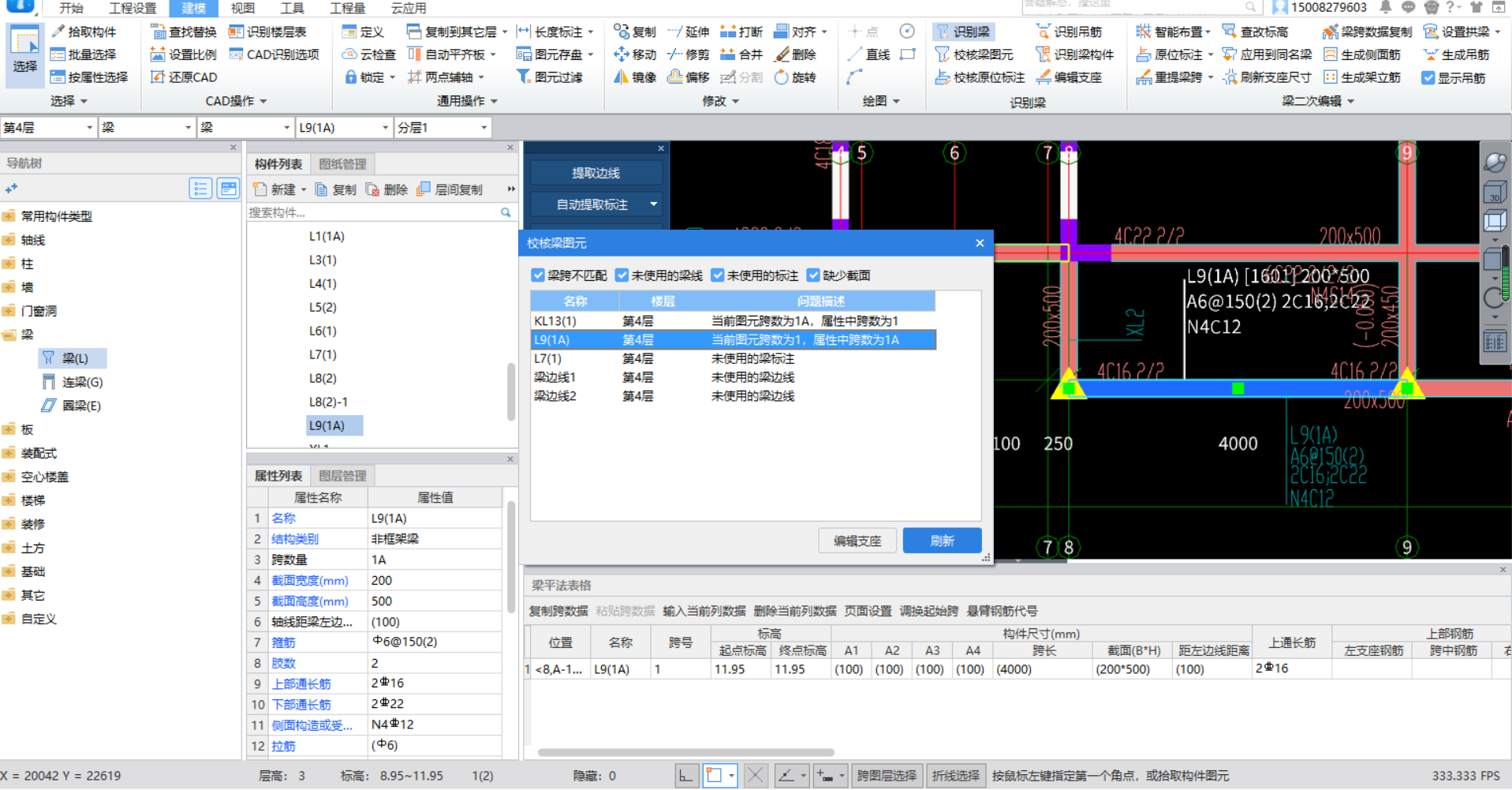1512x790 pixels.
Task: Select the 移动 tool
Action: [x=635, y=54]
